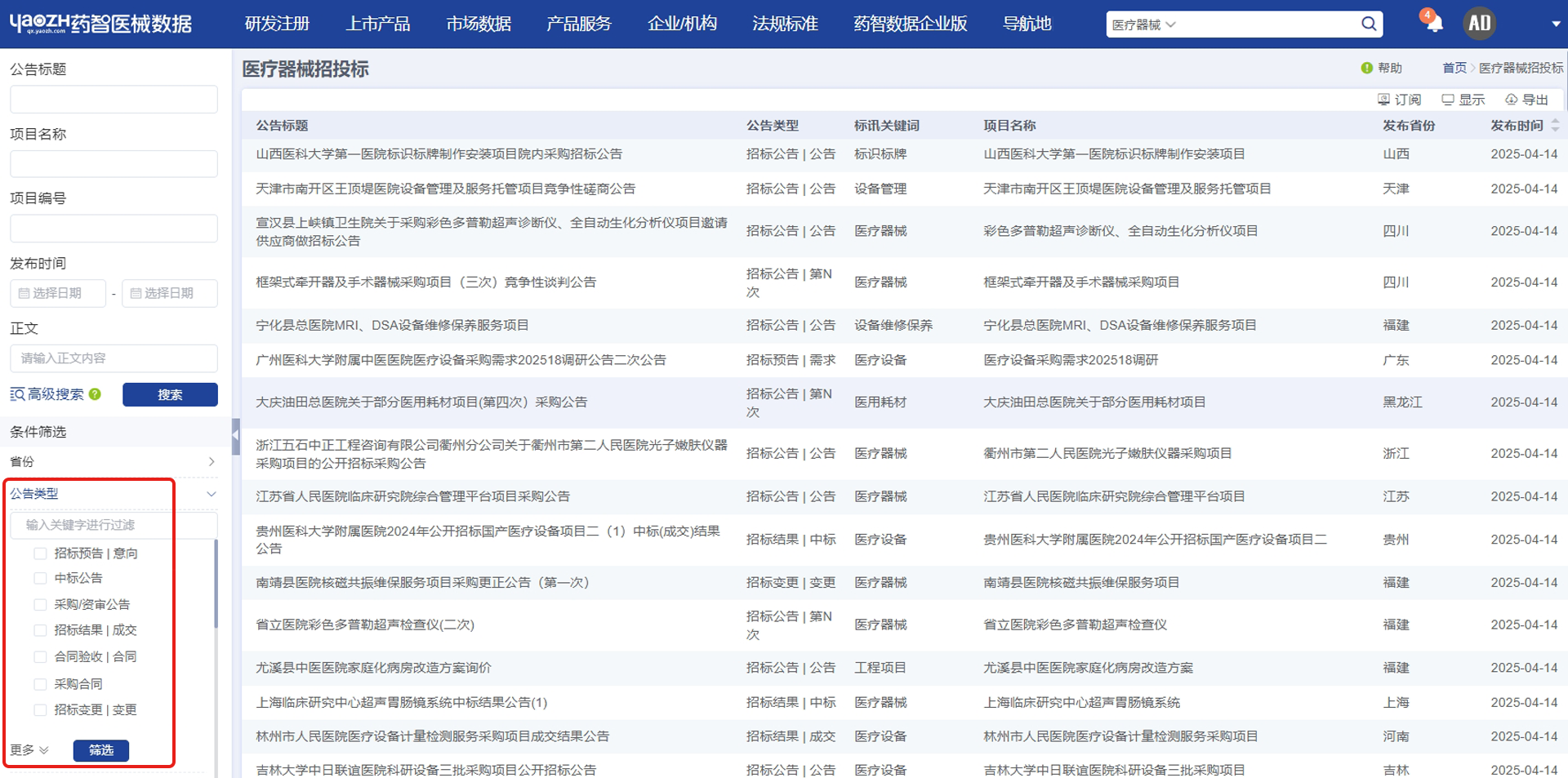Image resolution: width=1568 pixels, height=778 pixels.
Task: Click 设备维修保养 keyword cell
Action: pyautogui.click(x=893, y=325)
